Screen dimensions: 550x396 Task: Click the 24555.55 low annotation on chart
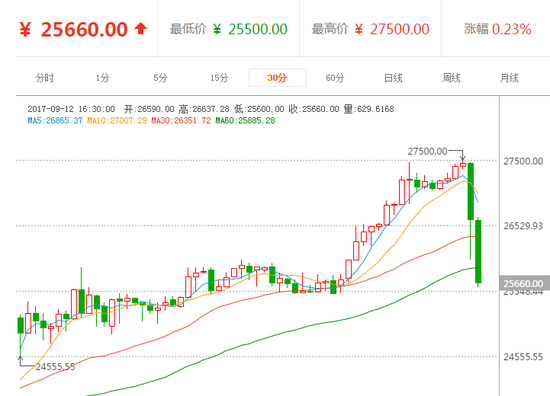55,367
